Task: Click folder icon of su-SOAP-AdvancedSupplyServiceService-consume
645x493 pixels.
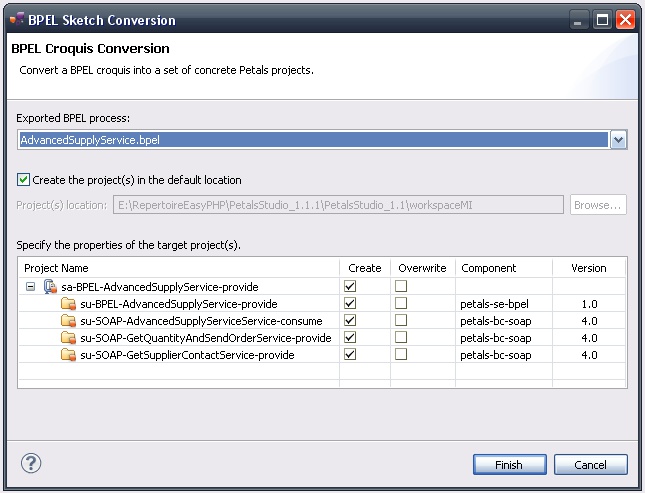Action: click(68, 321)
